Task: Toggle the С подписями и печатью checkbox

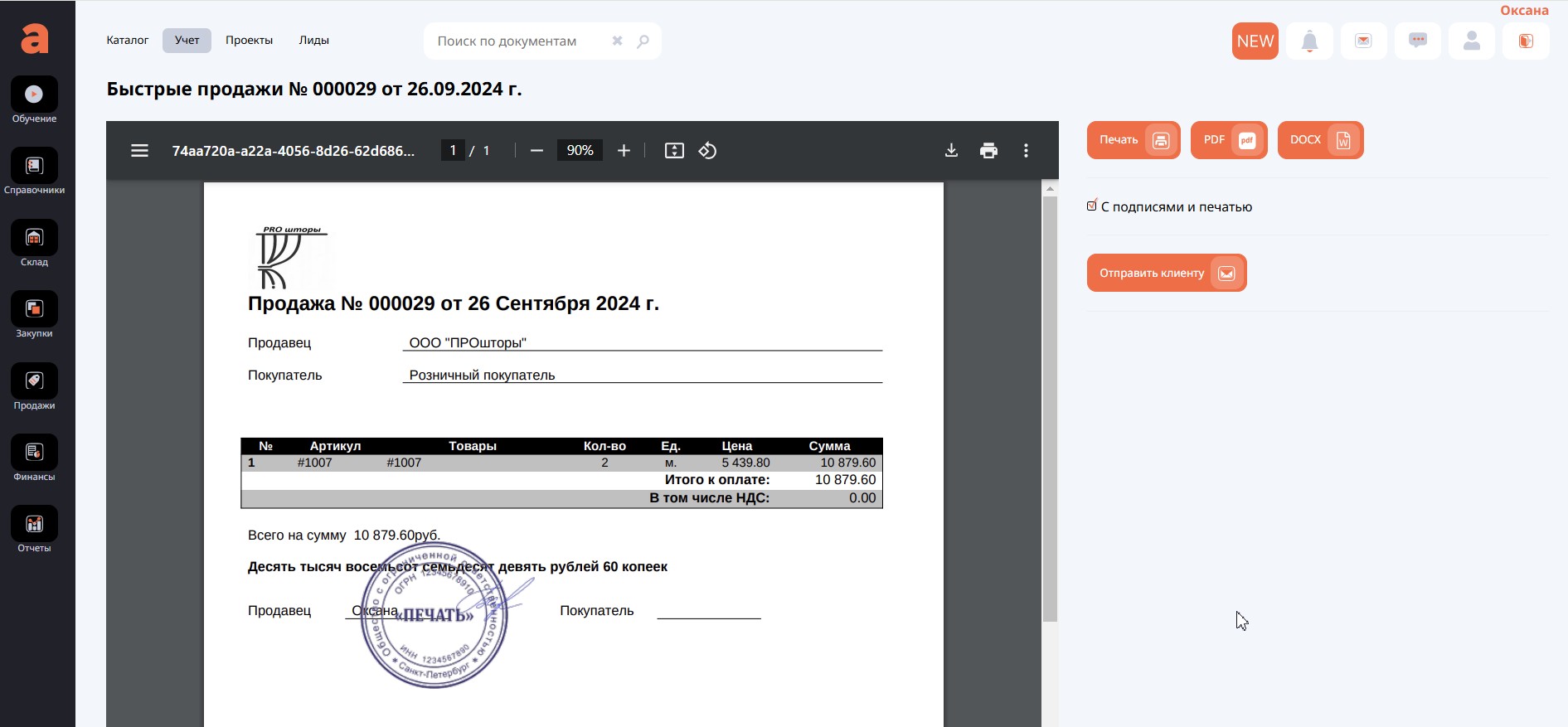Action: 1092,206
